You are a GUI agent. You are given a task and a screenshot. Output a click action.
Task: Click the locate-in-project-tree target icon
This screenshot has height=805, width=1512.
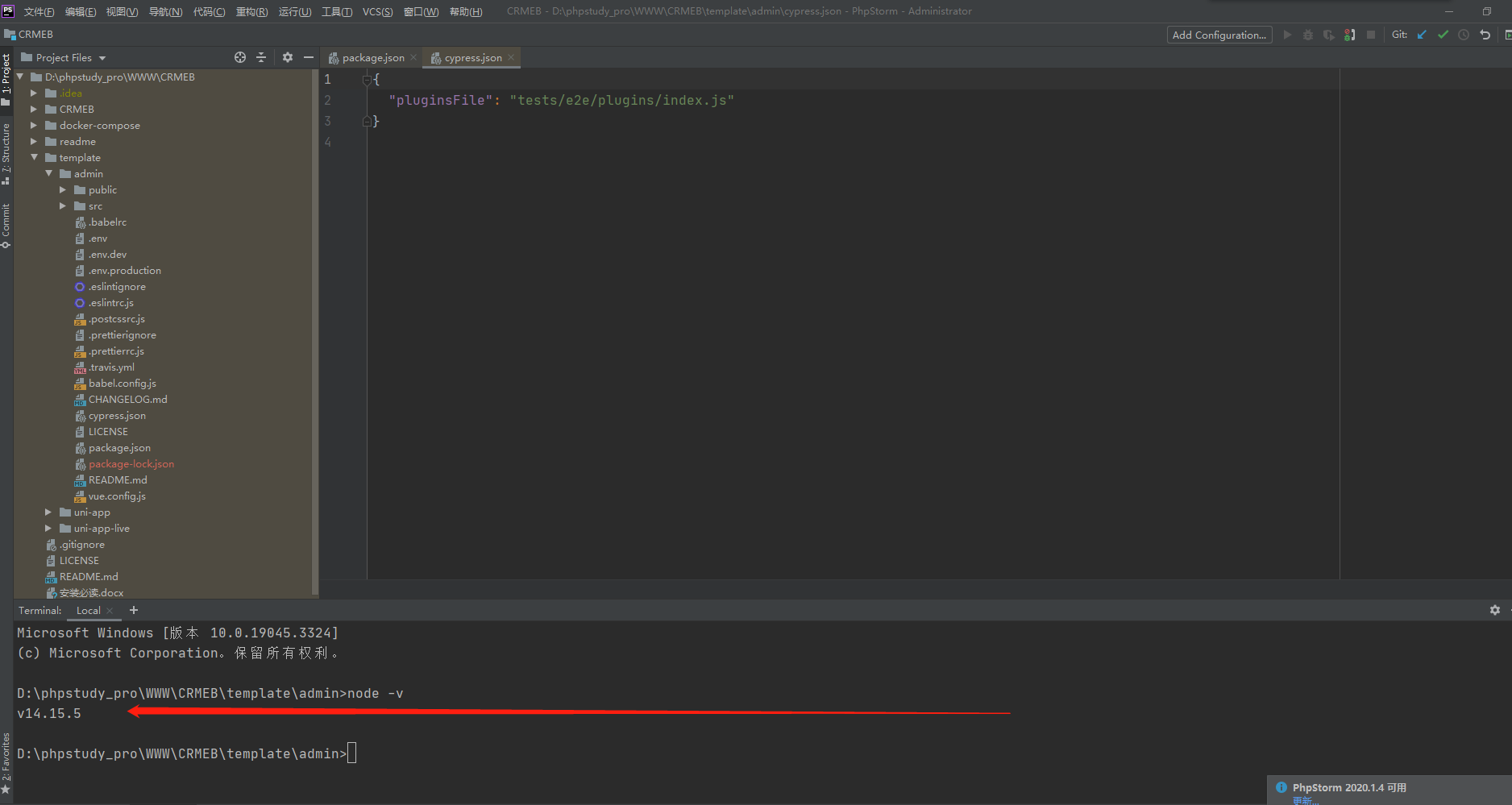click(240, 57)
